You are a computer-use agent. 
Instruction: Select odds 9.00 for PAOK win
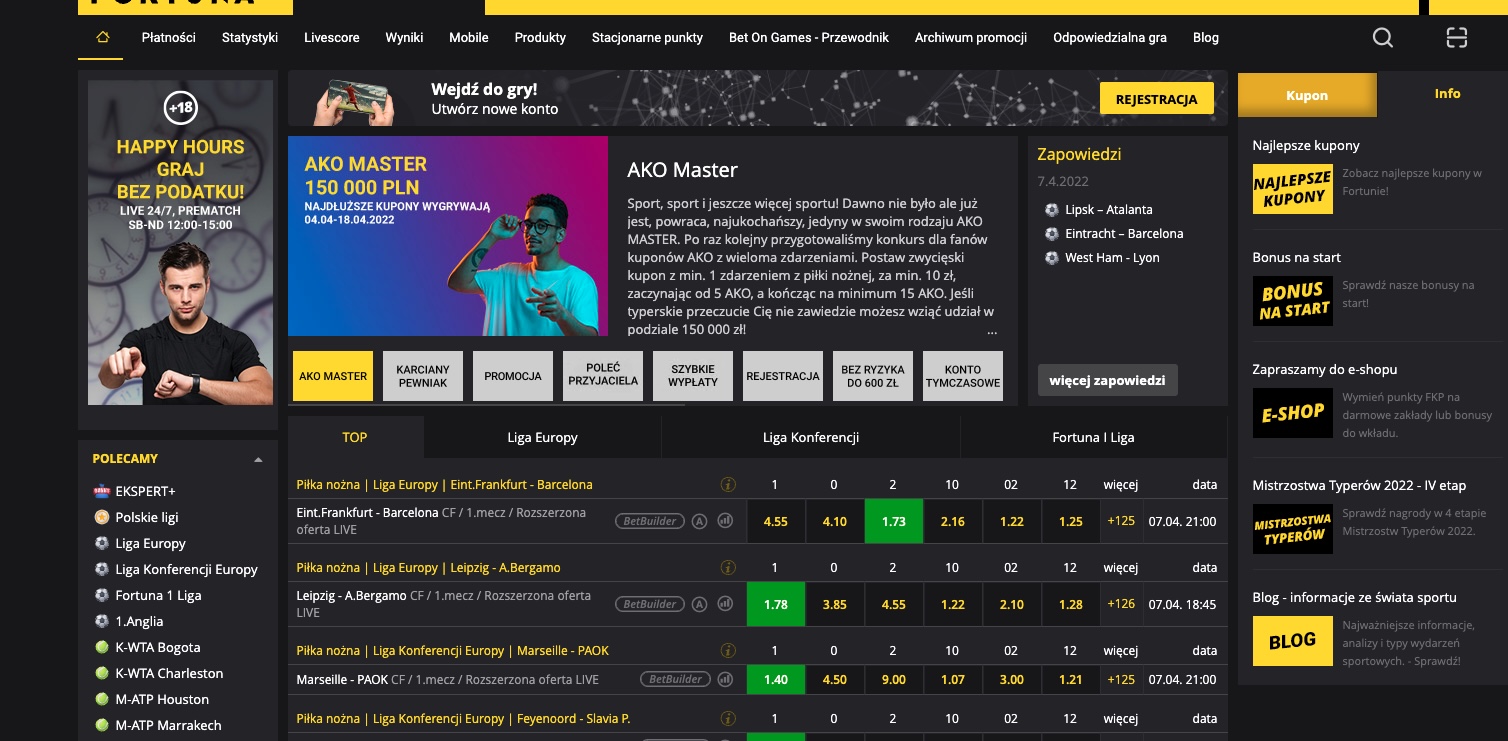(x=894, y=680)
